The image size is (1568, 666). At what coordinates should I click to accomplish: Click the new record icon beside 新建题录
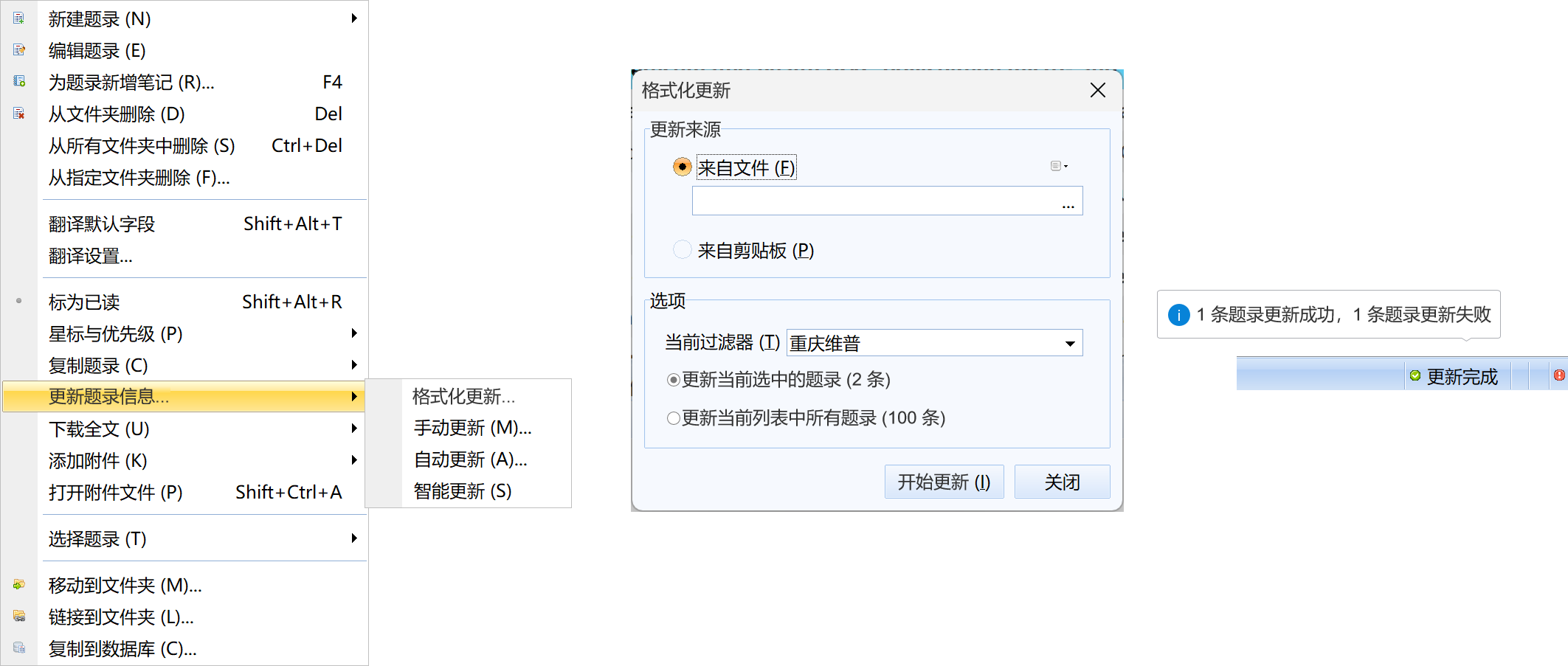[x=19, y=18]
